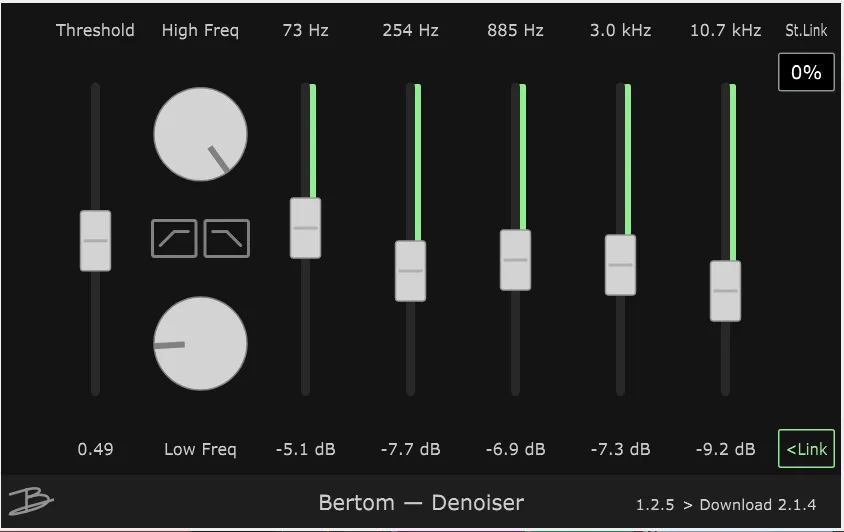844x532 pixels.
Task: Click the -9.2 dB value
Action: click(x=725, y=449)
